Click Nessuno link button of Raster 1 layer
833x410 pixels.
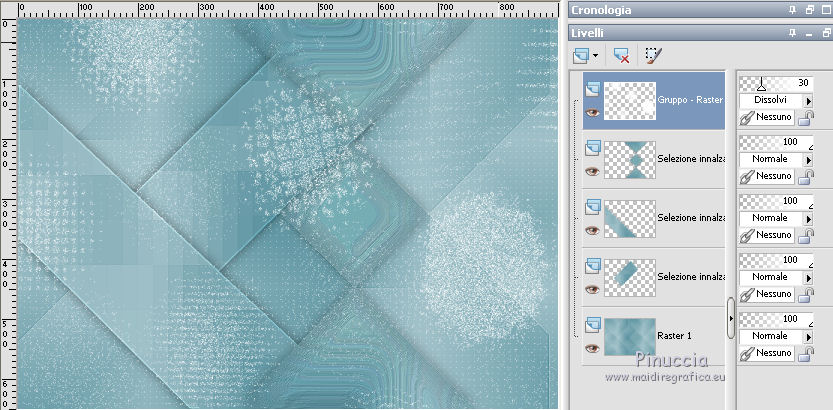point(768,353)
